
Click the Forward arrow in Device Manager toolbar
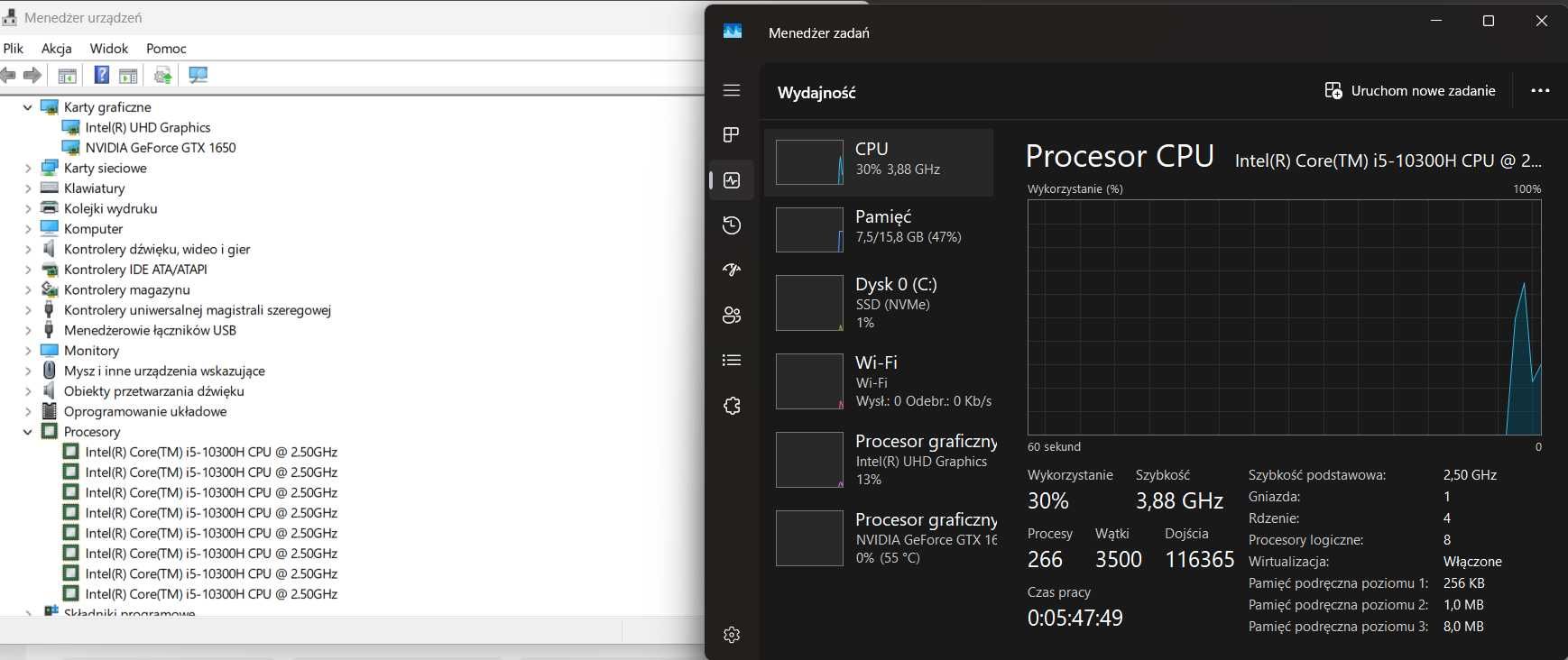tap(32, 76)
